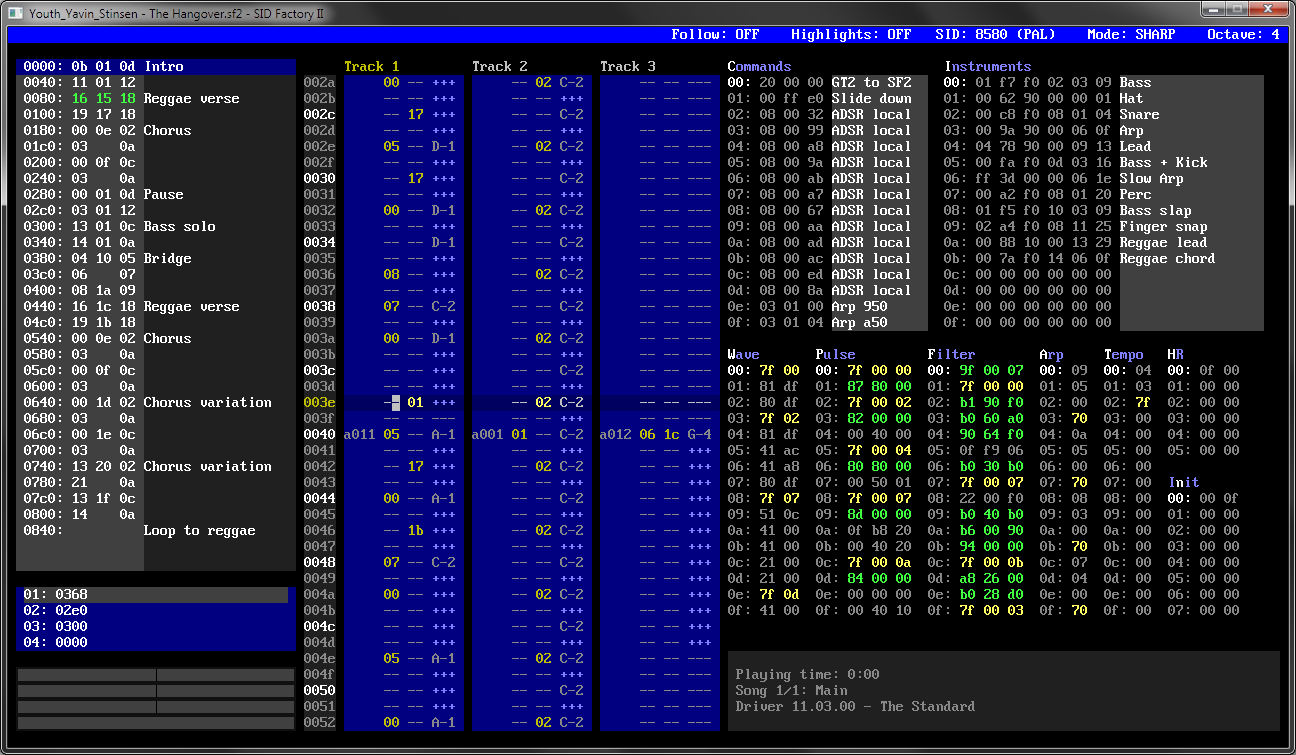The height and width of the screenshot is (755, 1296).
Task: Select command 01 Slide down
Action: click(828, 98)
